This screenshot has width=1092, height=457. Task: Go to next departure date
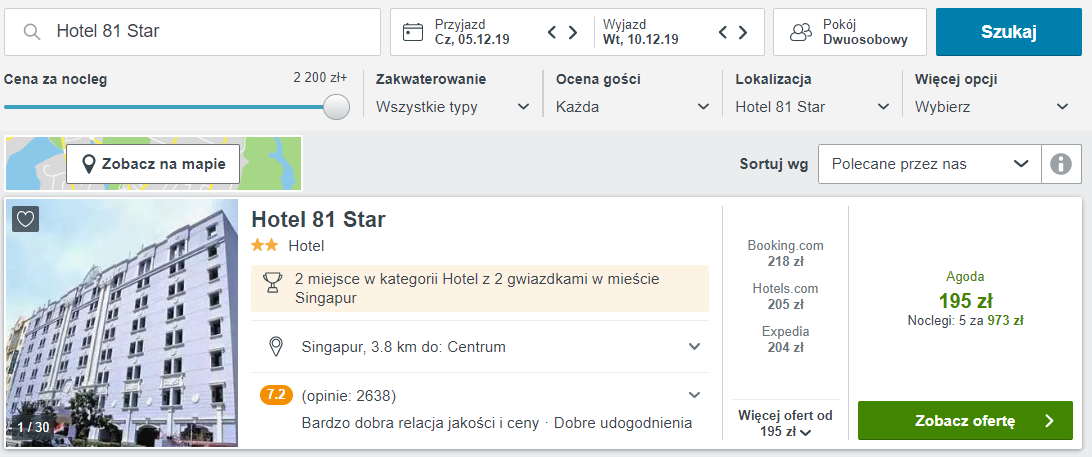click(744, 32)
